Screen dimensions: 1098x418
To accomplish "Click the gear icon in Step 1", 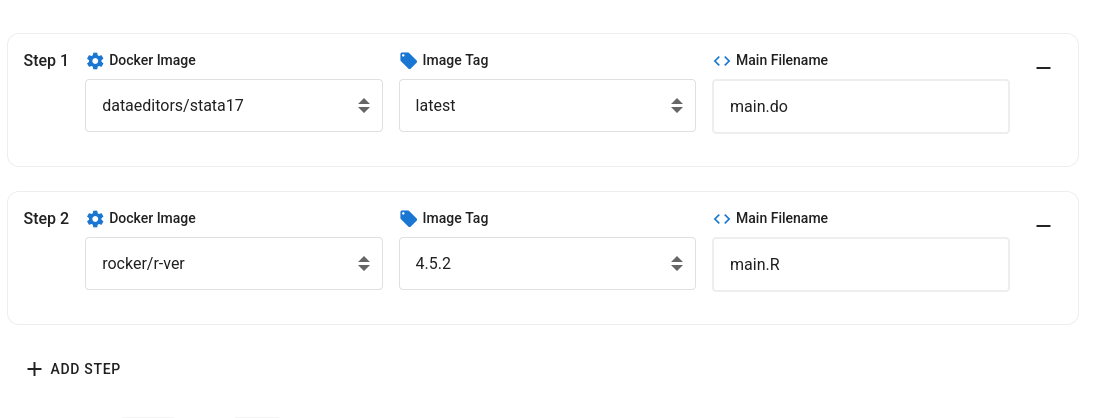I will click(95, 61).
